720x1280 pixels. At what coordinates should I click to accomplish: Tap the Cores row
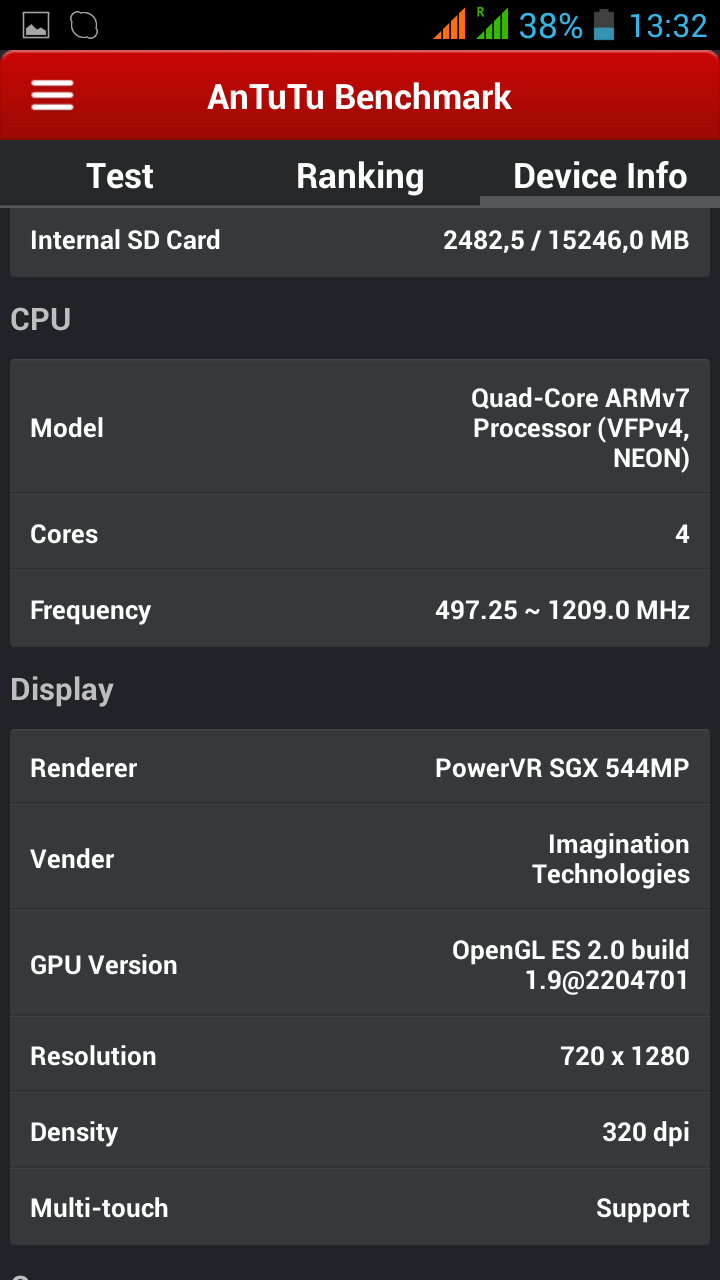click(x=360, y=534)
